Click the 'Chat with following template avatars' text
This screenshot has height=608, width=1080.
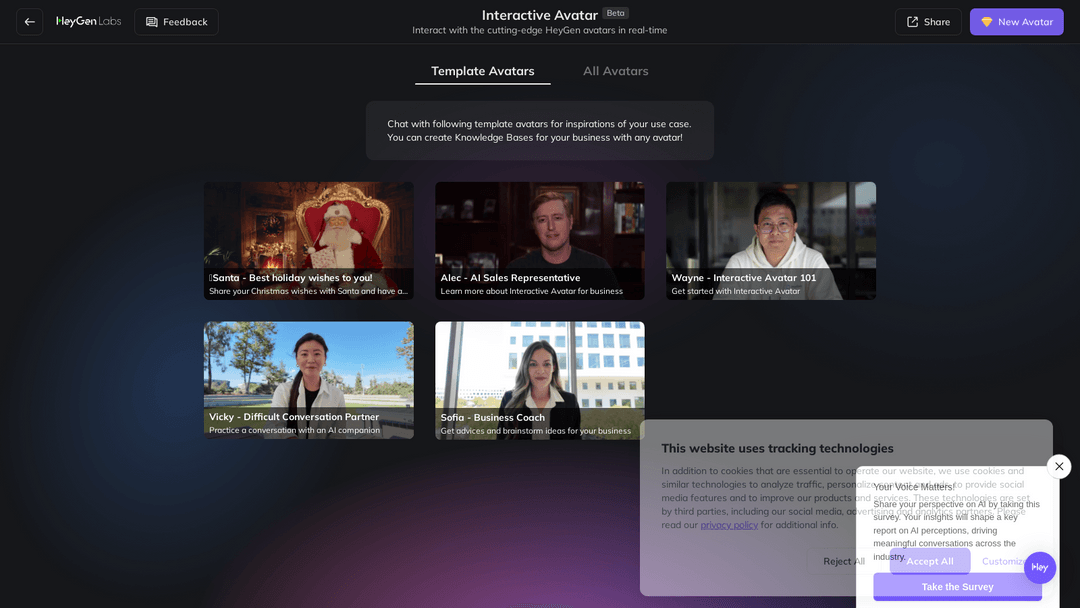[539, 131]
